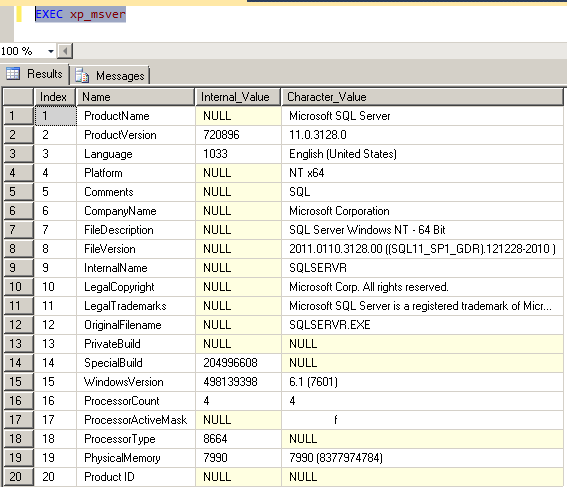Click the 11.0.3128.0 cell
Screen dimensions: 567x487
pyautogui.click(x=422, y=135)
